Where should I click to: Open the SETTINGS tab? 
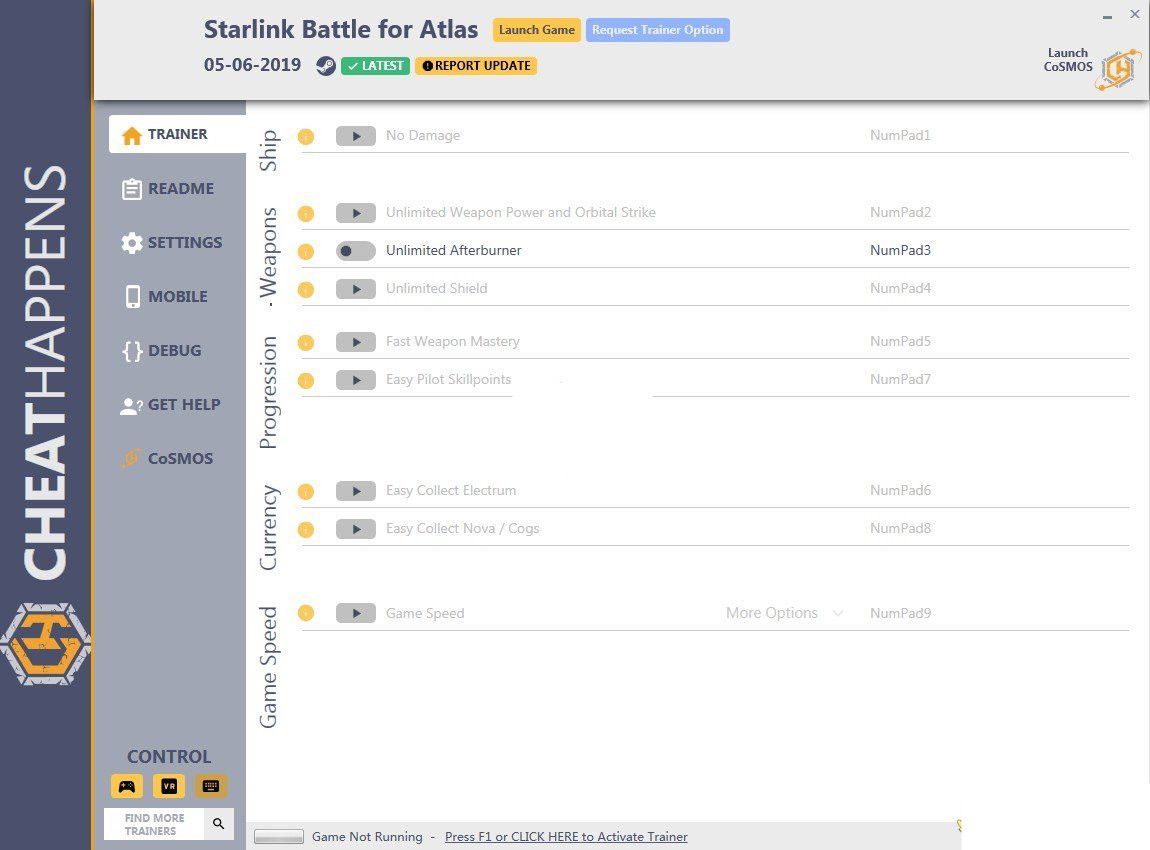[172, 243]
